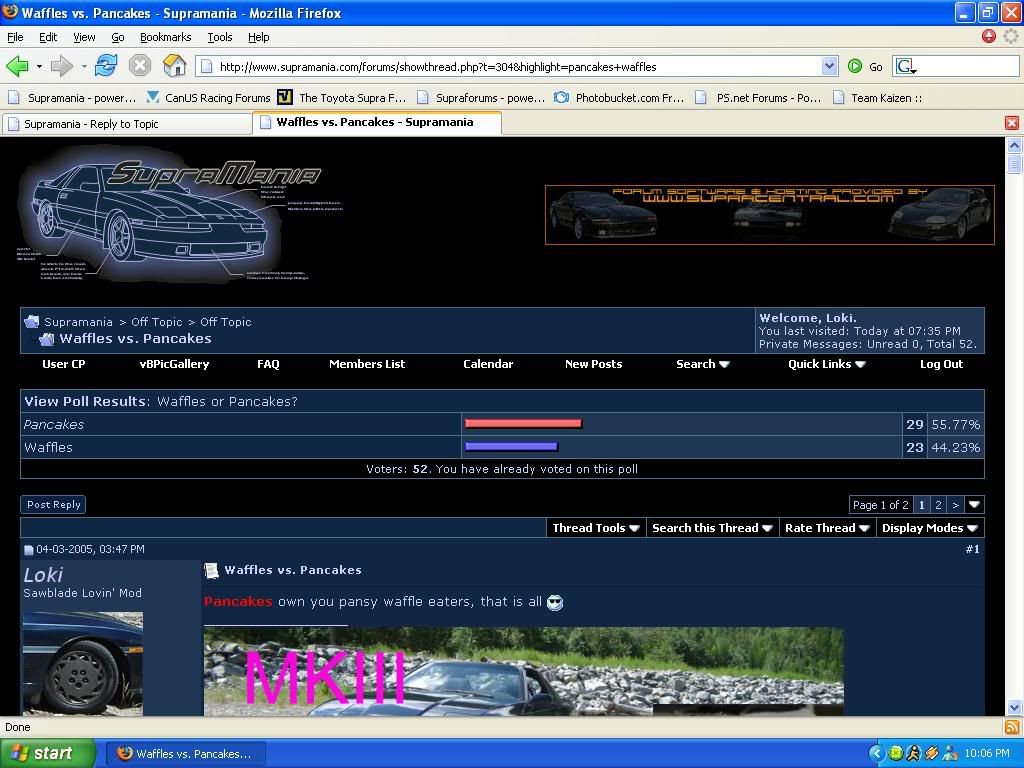Open the Home page icon
The image size is (1024, 768).
click(x=174, y=65)
